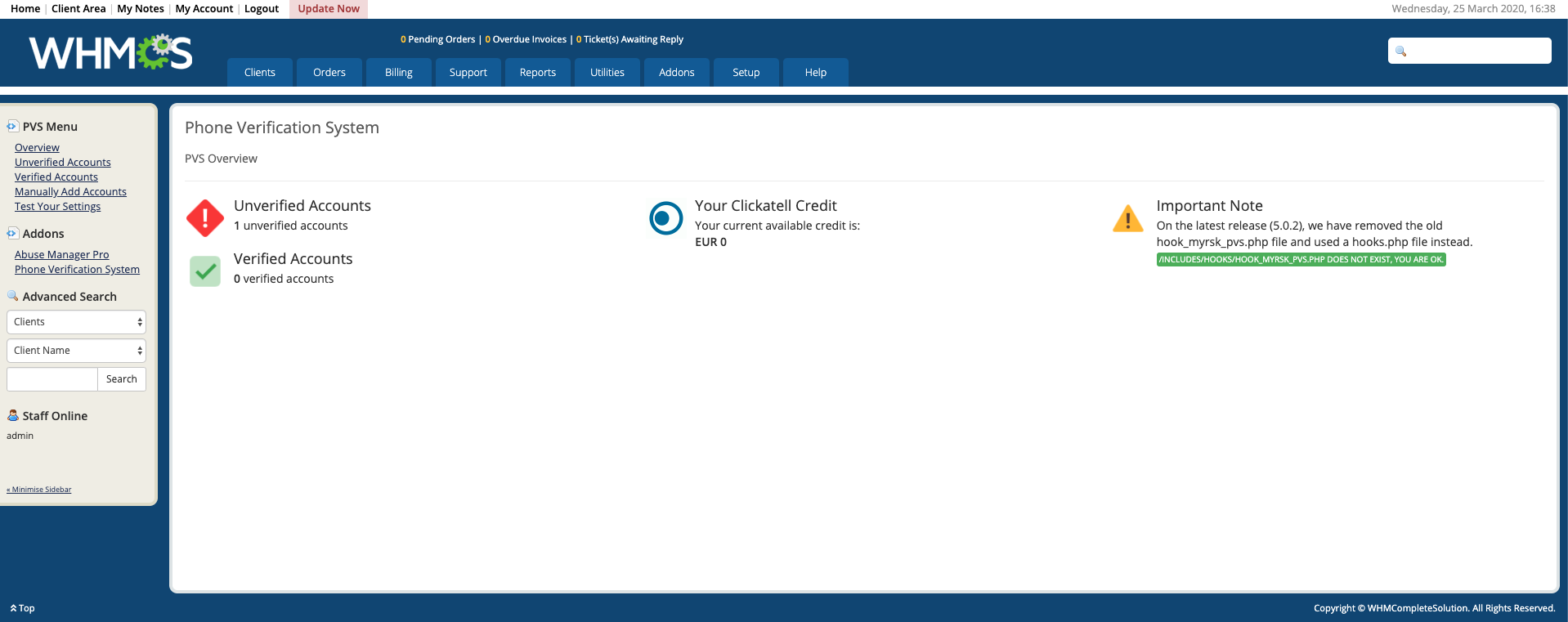1568x622 pixels.
Task: Click the top-right quick search field
Action: (1469, 51)
